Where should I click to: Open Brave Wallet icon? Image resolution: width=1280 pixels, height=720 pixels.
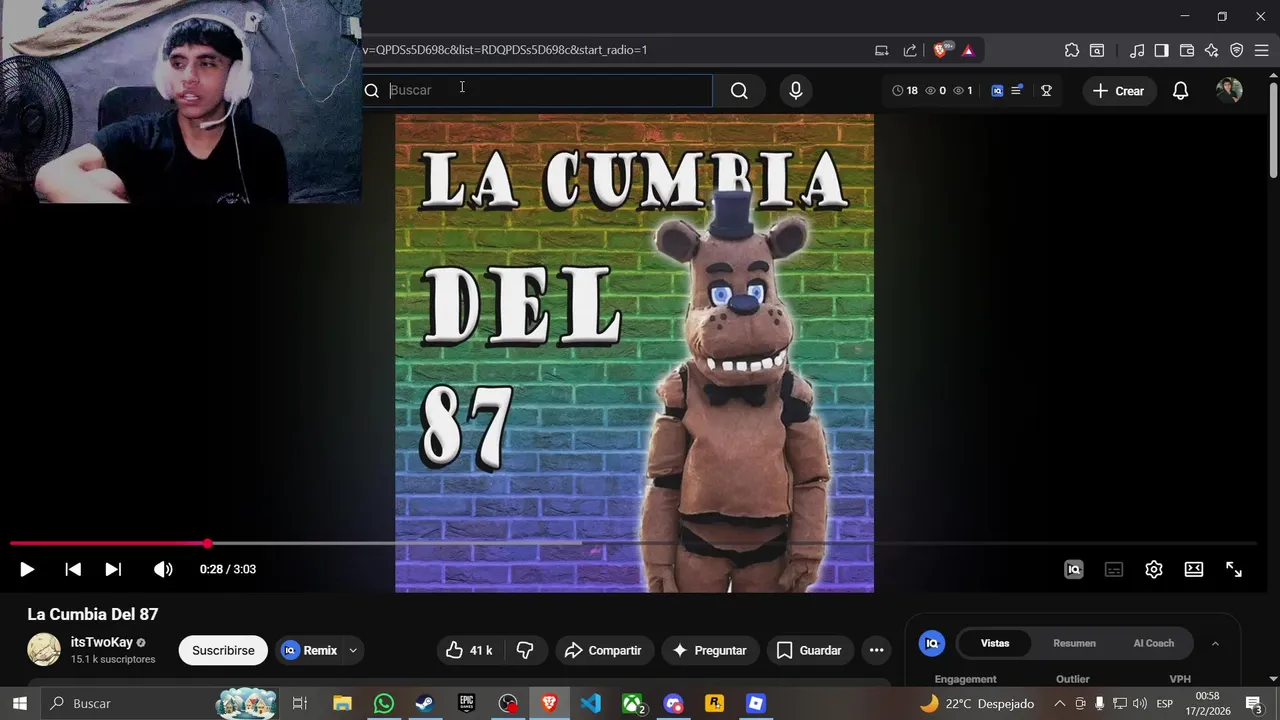click(1187, 50)
